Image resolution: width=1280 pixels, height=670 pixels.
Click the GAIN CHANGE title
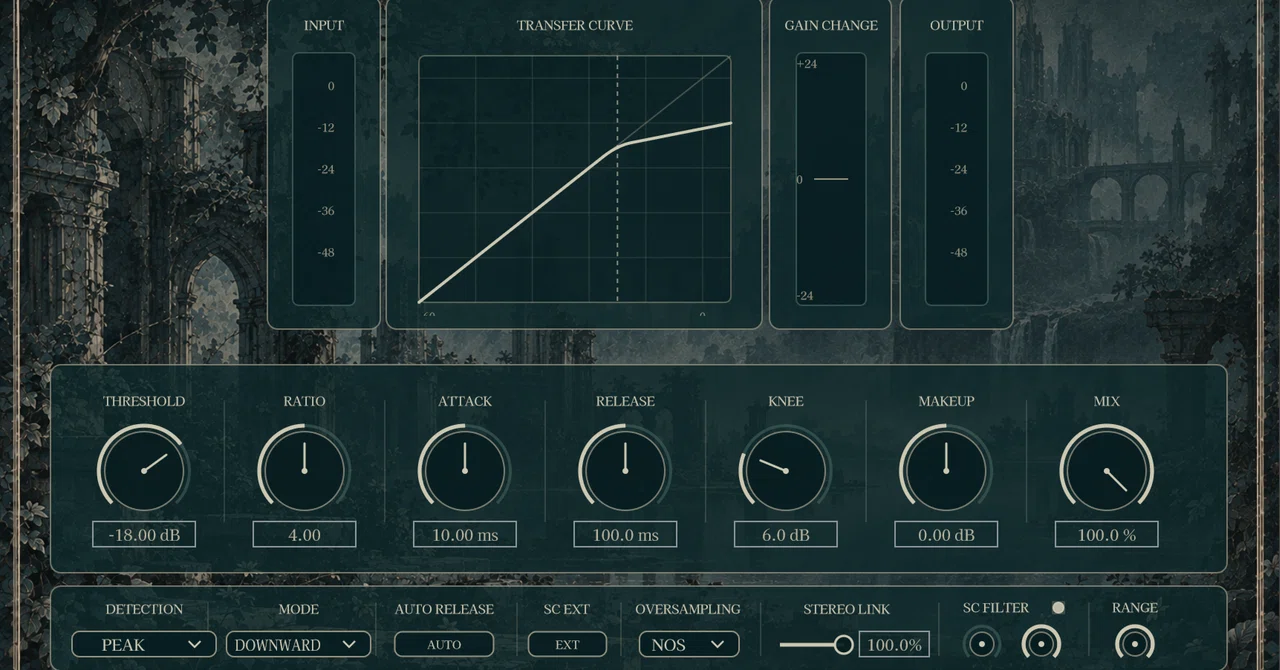tap(831, 25)
